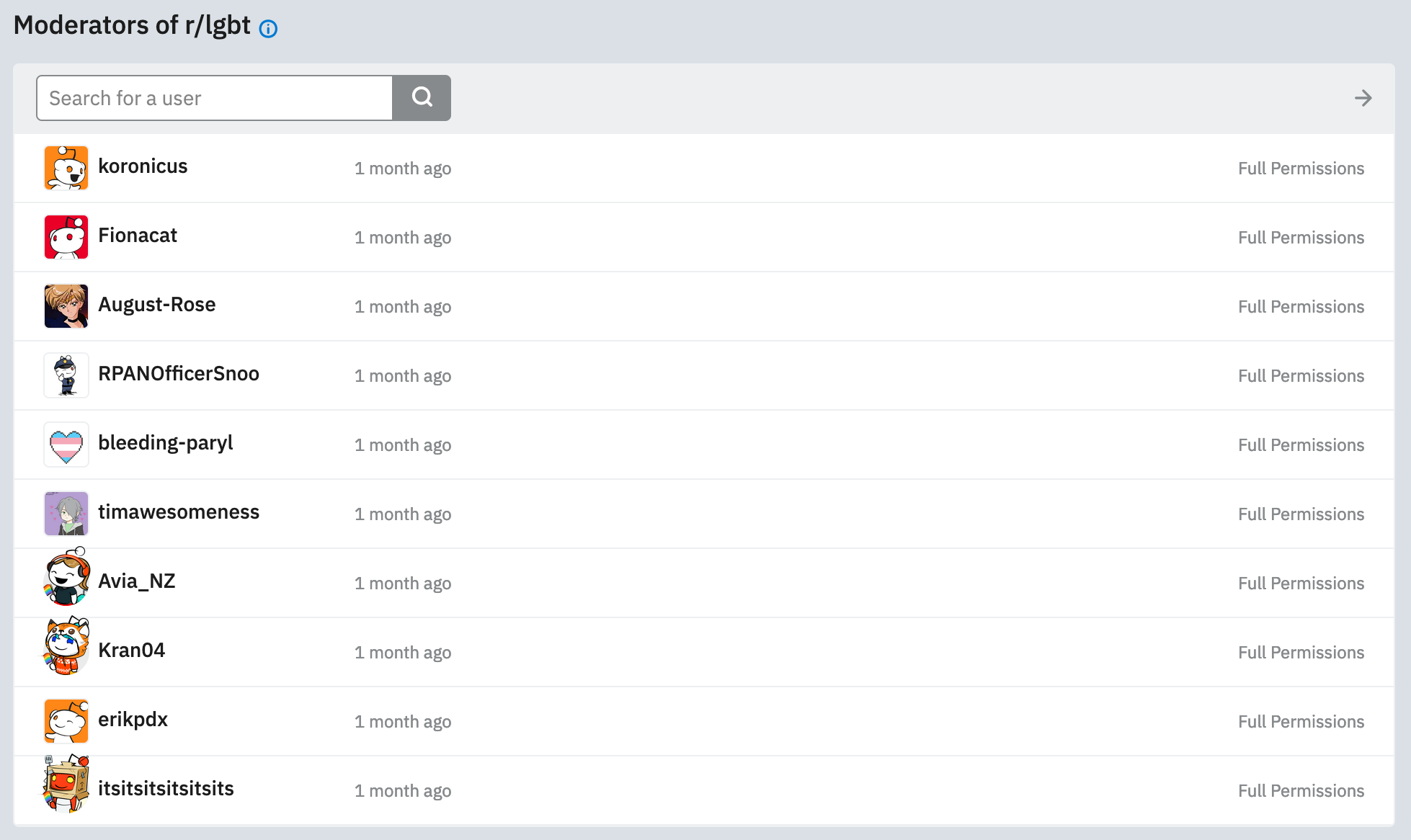1411x840 pixels.
Task: Open the koronicus username link
Action: (143, 166)
